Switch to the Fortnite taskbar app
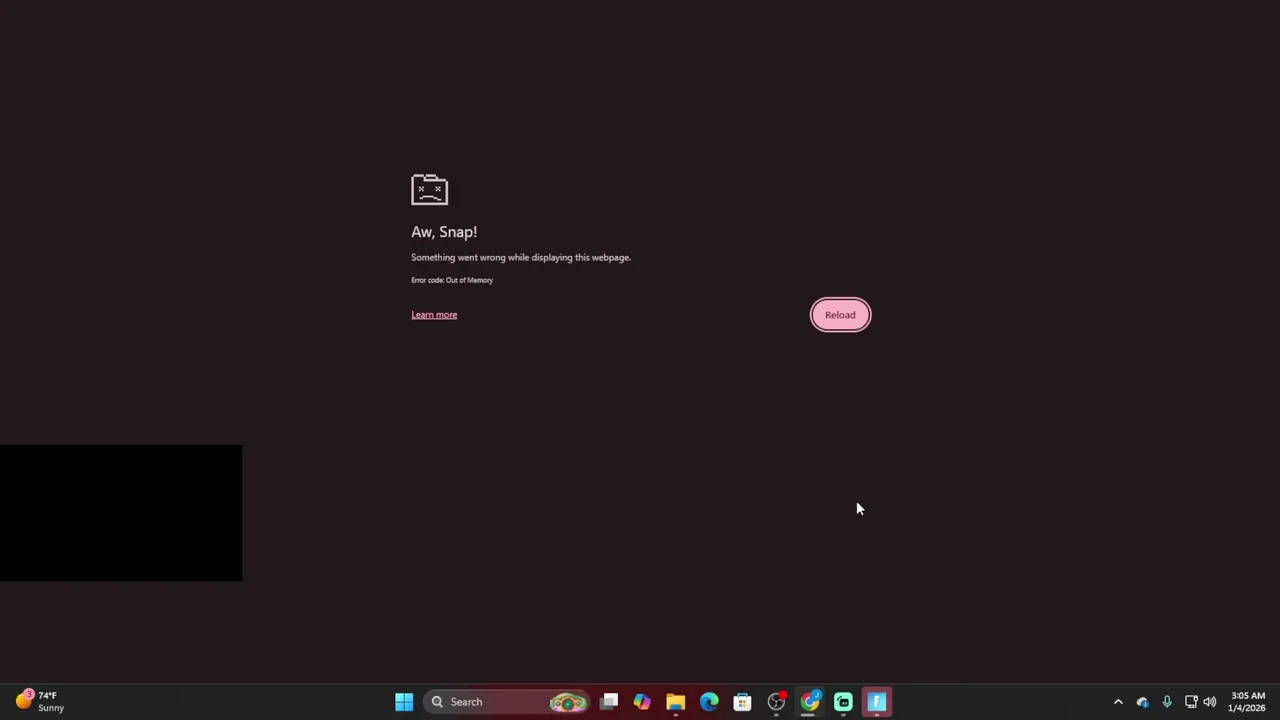Image resolution: width=1280 pixels, height=720 pixels. pyautogui.click(x=877, y=702)
